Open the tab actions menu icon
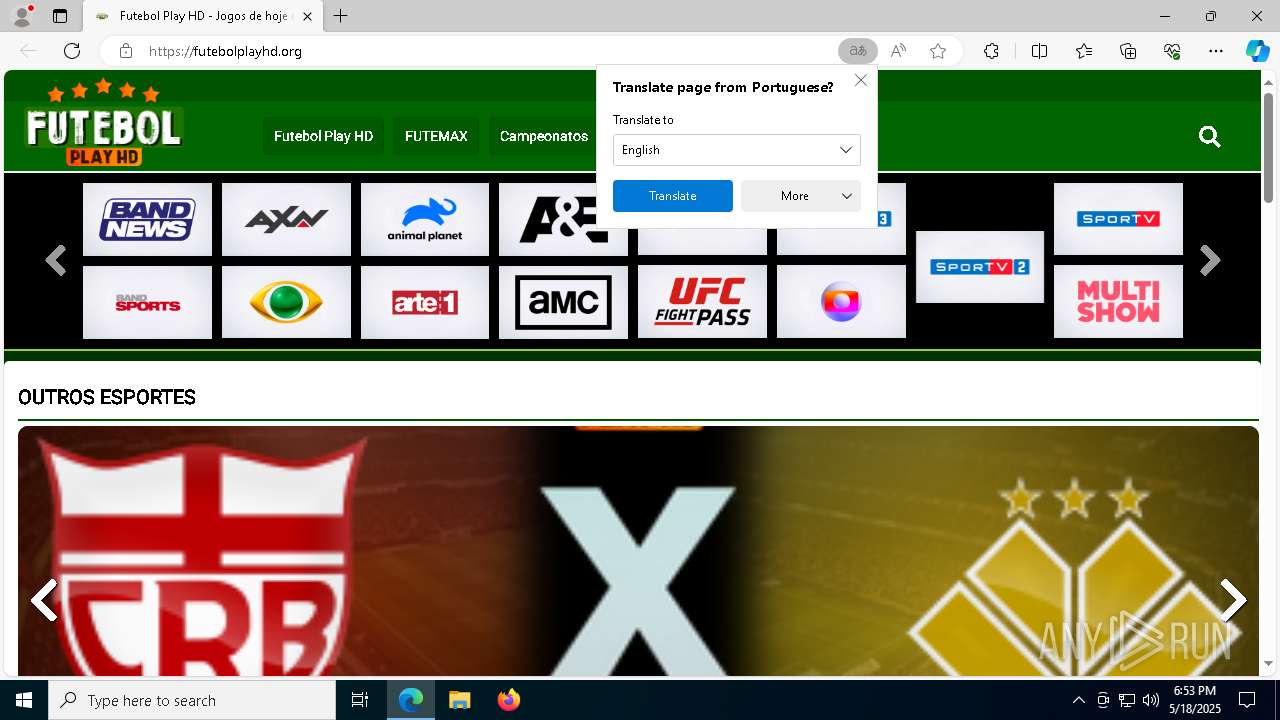 point(60,16)
